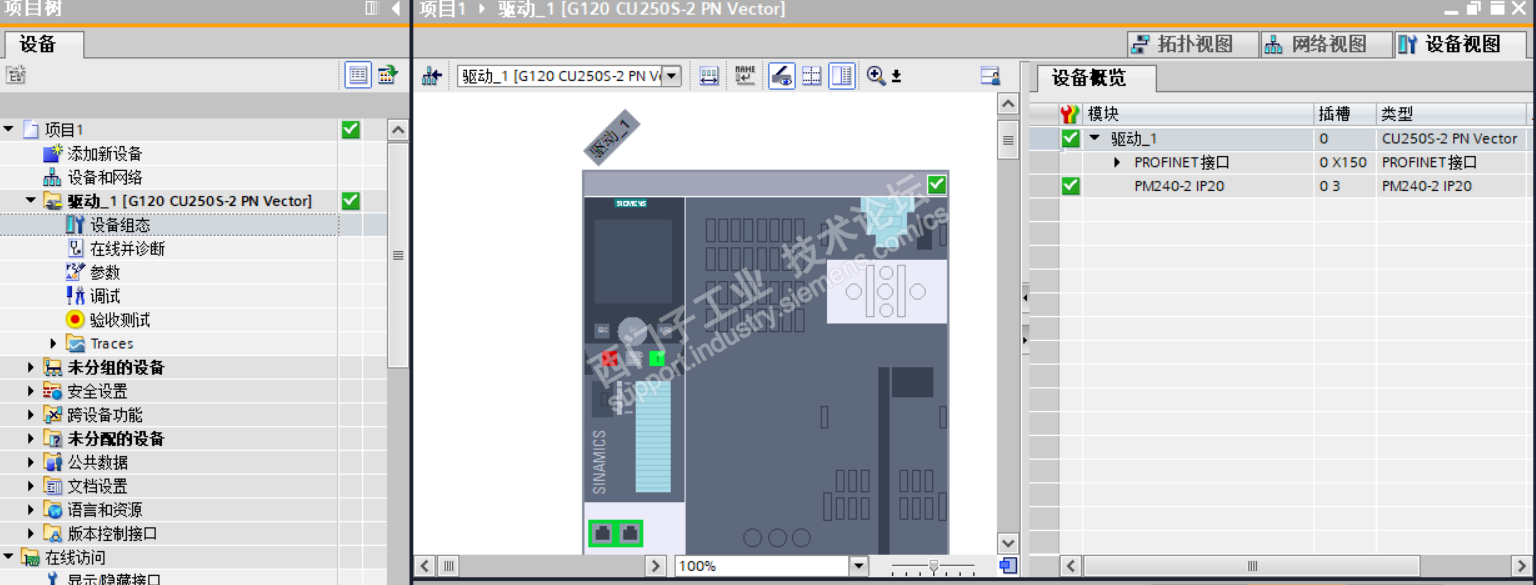Screen dimensions: 1536x585
Task: Adjust the zoom slider at canvas bottom
Action: click(933, 567)
